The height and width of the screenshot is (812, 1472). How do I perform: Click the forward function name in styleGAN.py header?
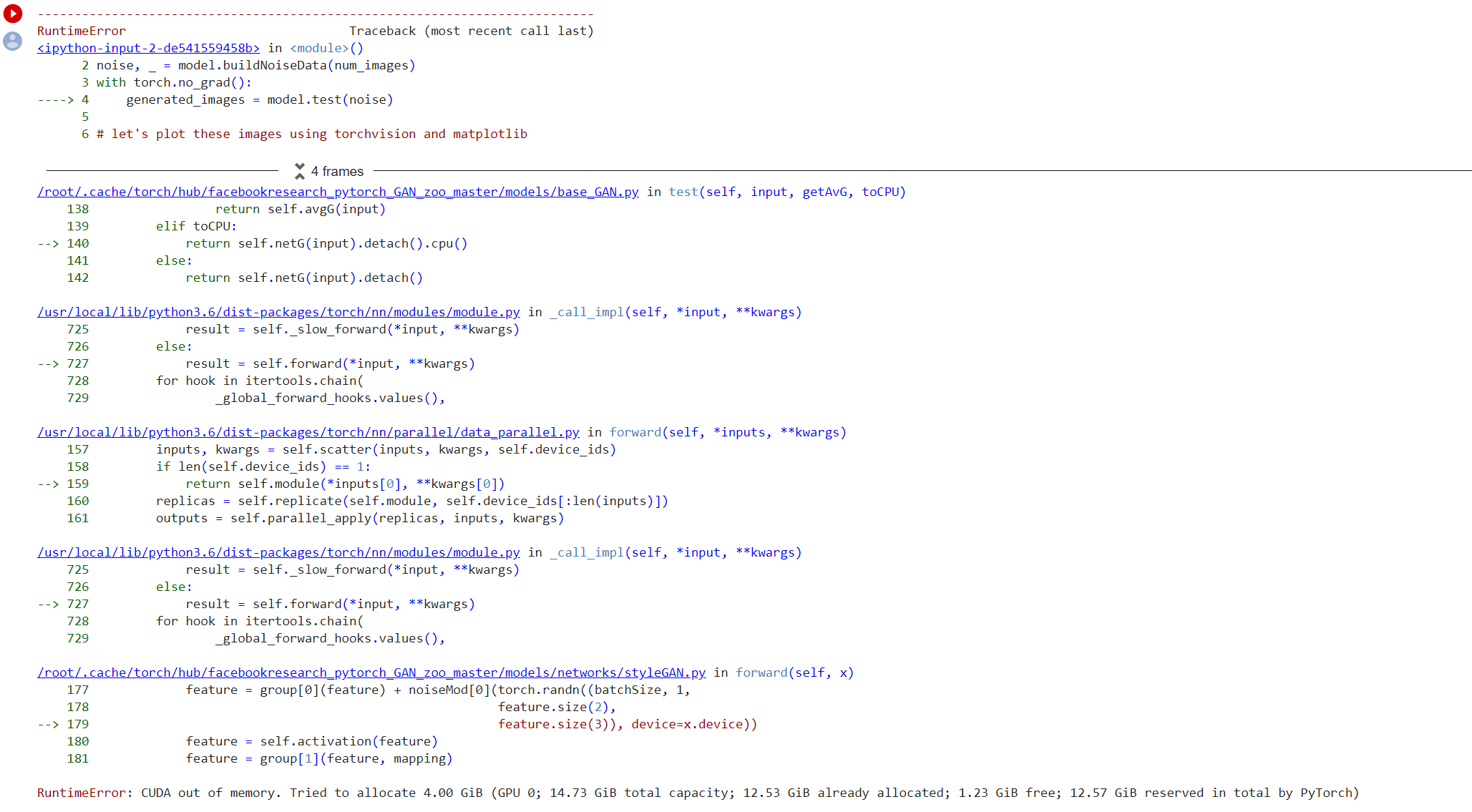pos(761,672)
